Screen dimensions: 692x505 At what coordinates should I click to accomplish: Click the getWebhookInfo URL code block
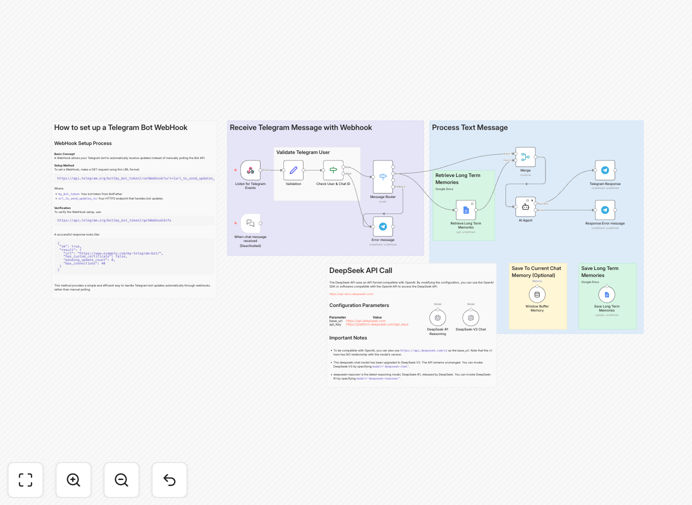click(135, 220)
